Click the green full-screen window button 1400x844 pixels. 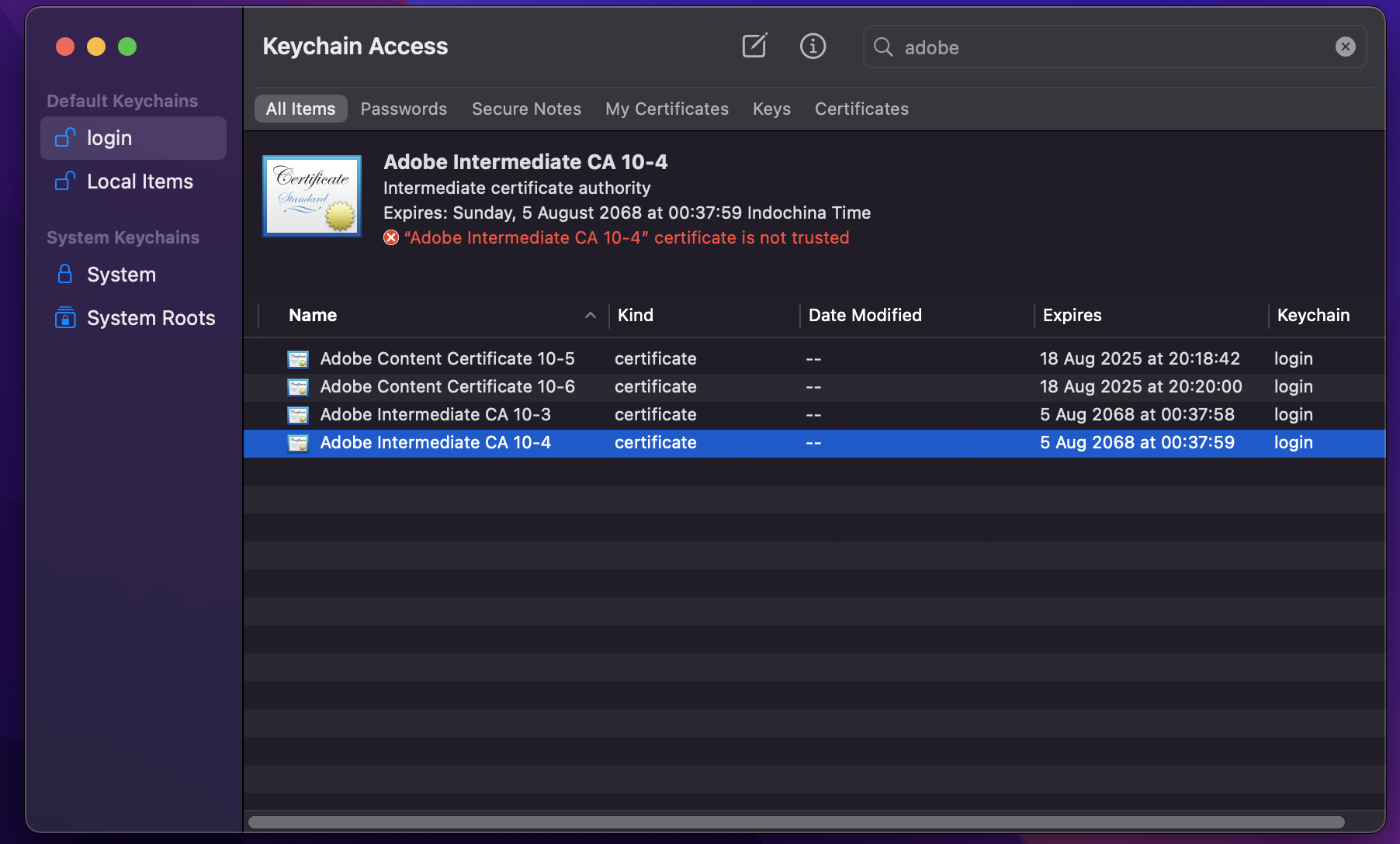click(127, 47)
